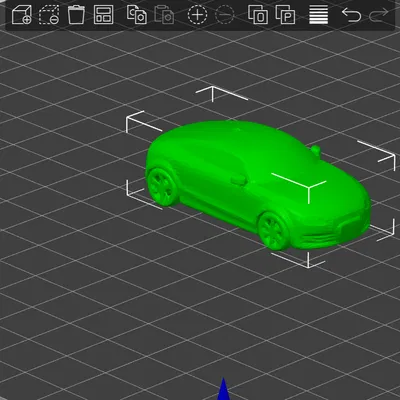Click the Delete all trash bin icon
Image resolution: width=400 pixels, height=400 pixels.
(x=76, y=15)
